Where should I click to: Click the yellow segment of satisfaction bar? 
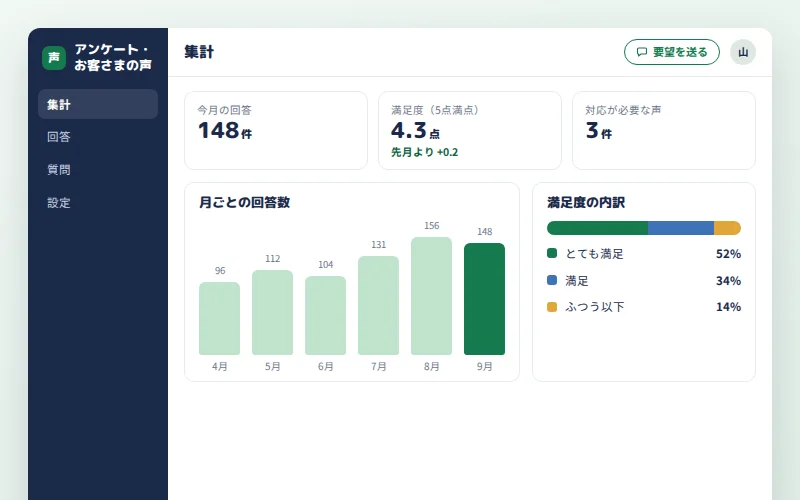click(x=727, y=228)
